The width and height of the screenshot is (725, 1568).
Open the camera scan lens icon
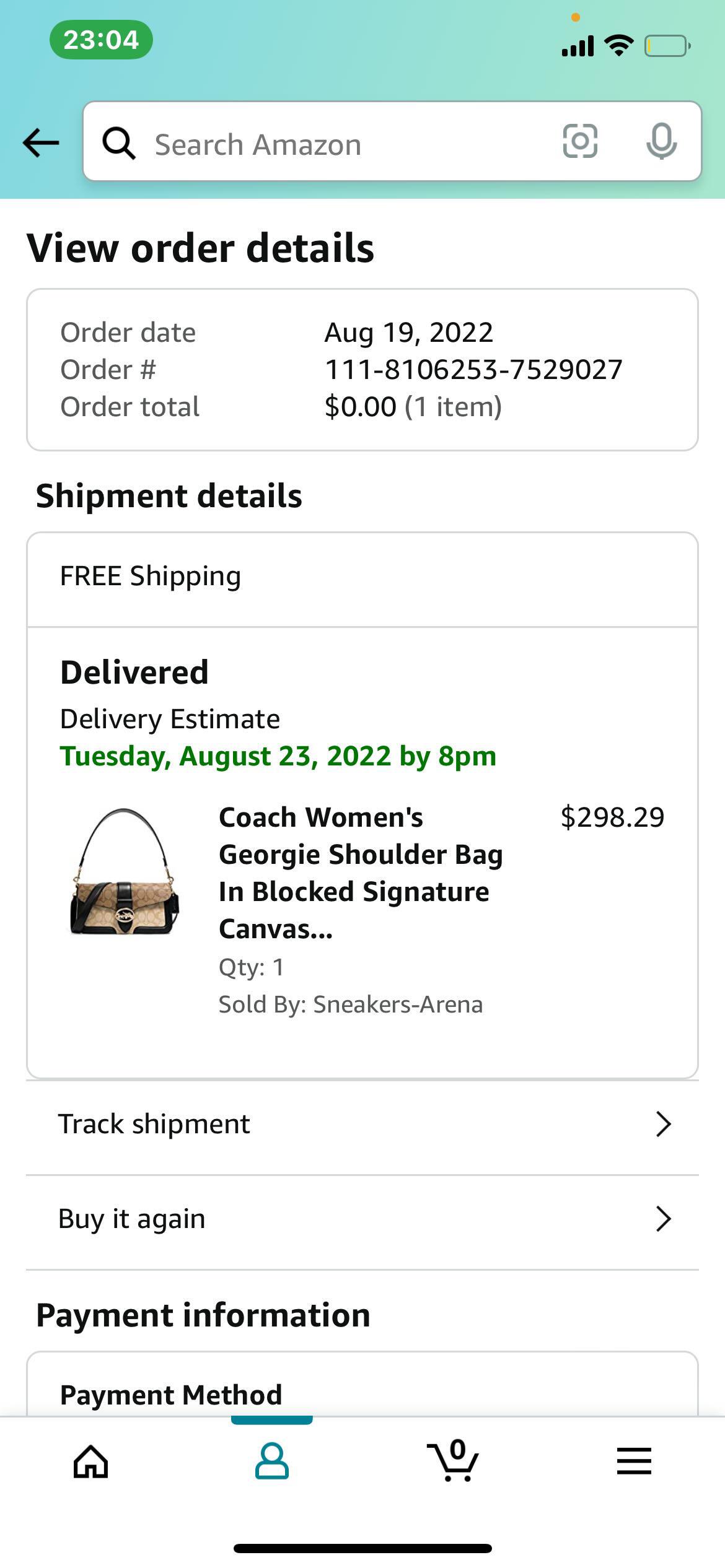580,141
